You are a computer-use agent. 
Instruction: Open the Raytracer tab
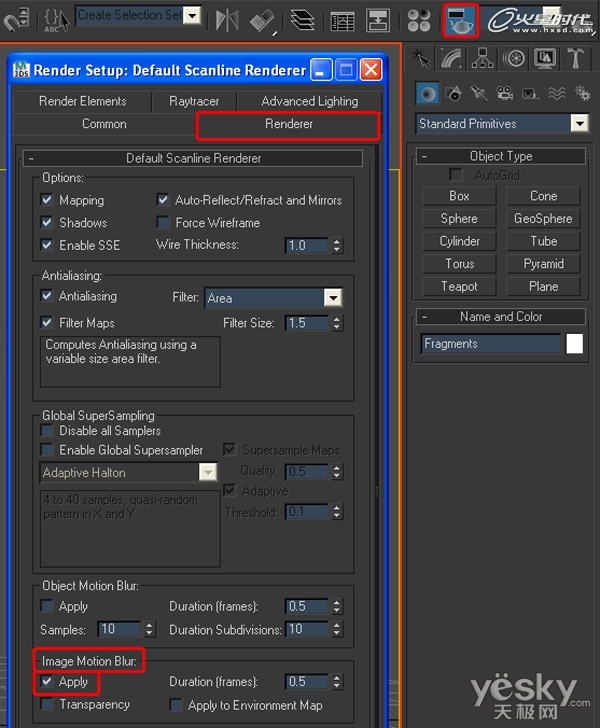[x=194, y=101]
